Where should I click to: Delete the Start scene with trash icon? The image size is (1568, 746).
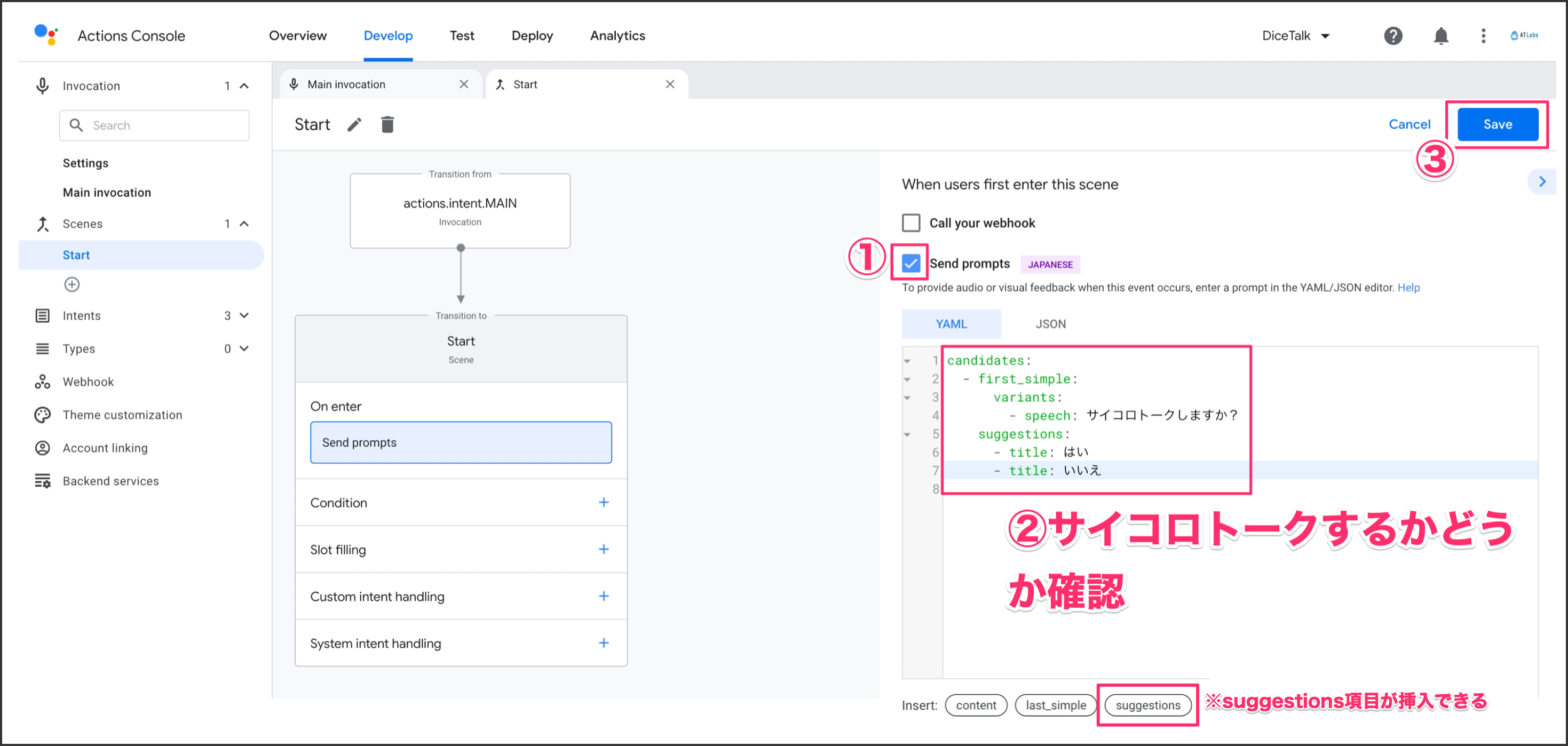pos(387,125)
